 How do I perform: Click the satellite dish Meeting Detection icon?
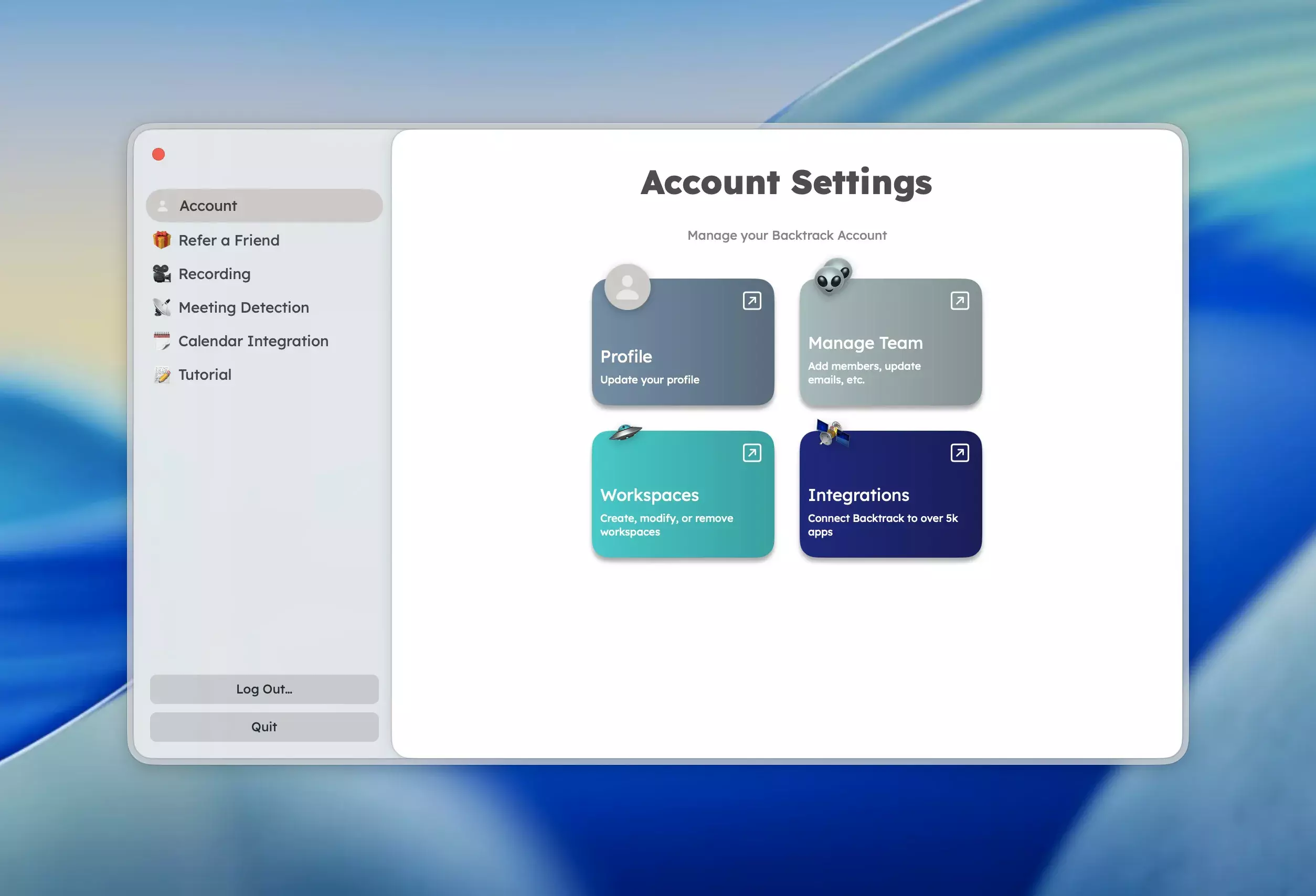click(162, 307)
